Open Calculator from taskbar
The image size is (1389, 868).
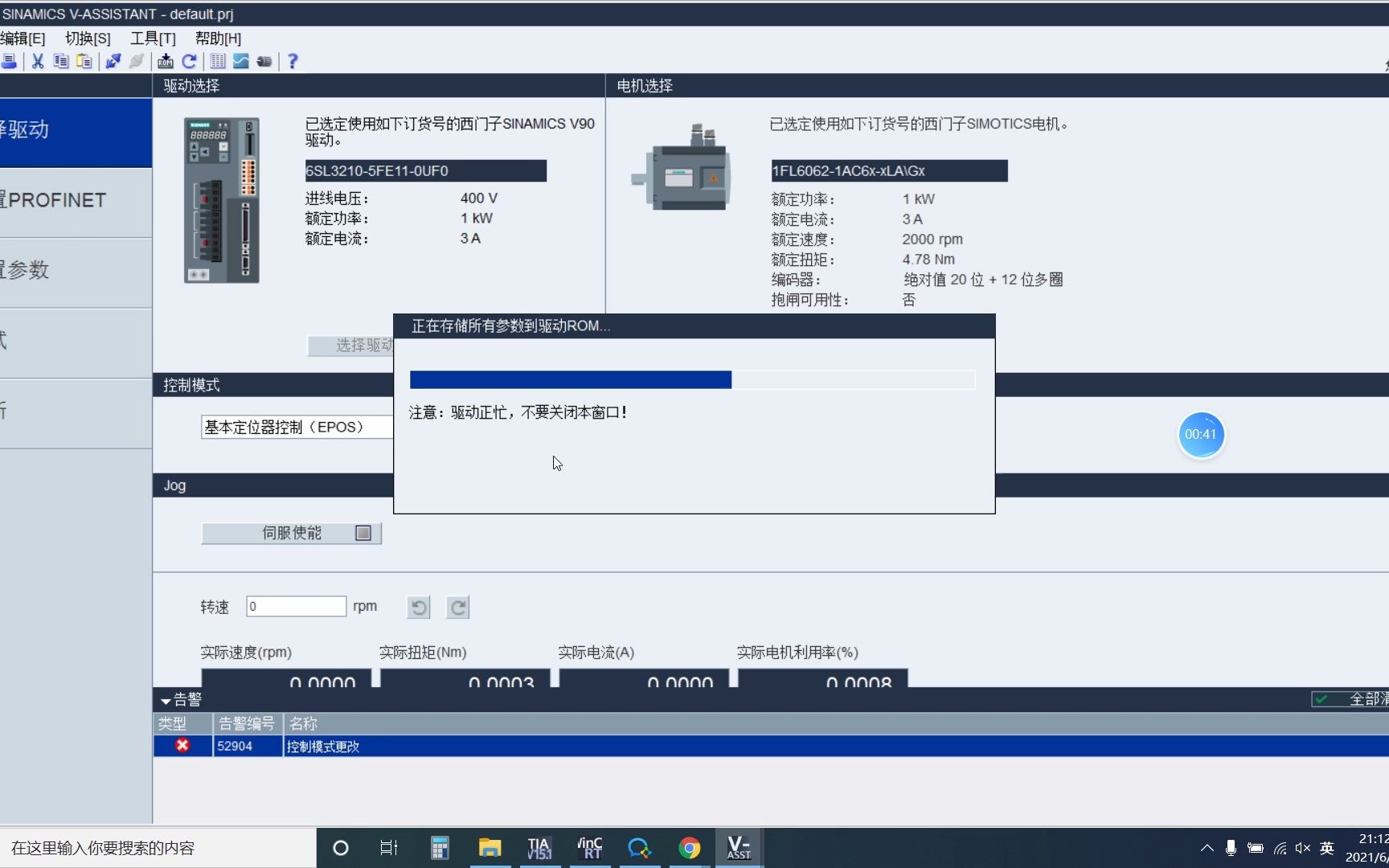439,848
